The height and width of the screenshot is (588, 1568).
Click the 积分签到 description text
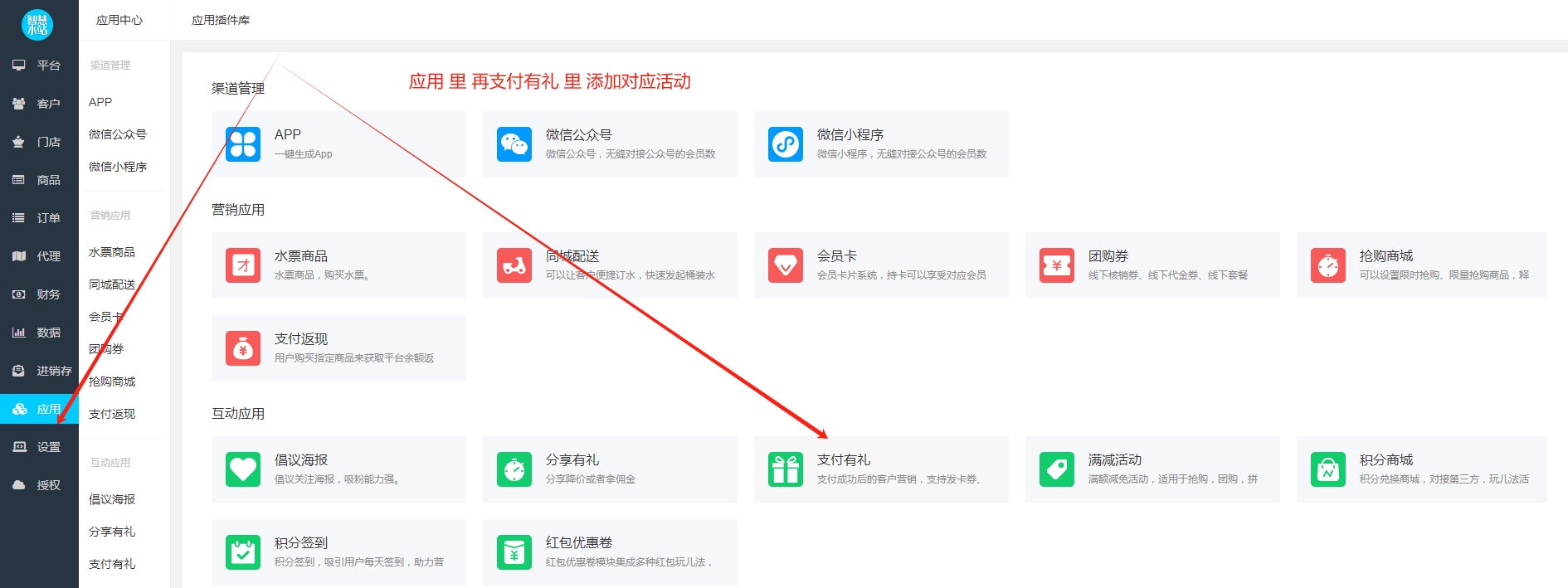(x=359, y=562)
